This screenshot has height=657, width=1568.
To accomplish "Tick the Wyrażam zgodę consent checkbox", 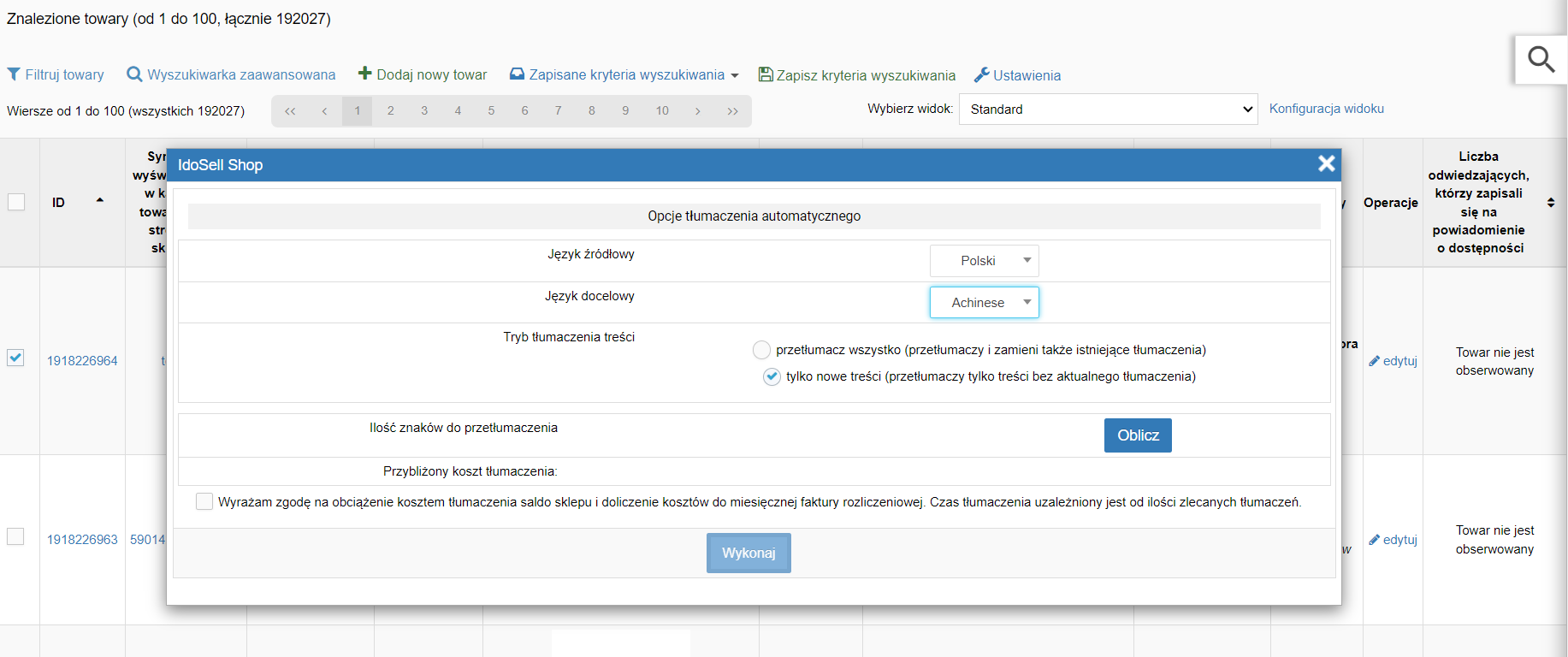I will point(204,501).
